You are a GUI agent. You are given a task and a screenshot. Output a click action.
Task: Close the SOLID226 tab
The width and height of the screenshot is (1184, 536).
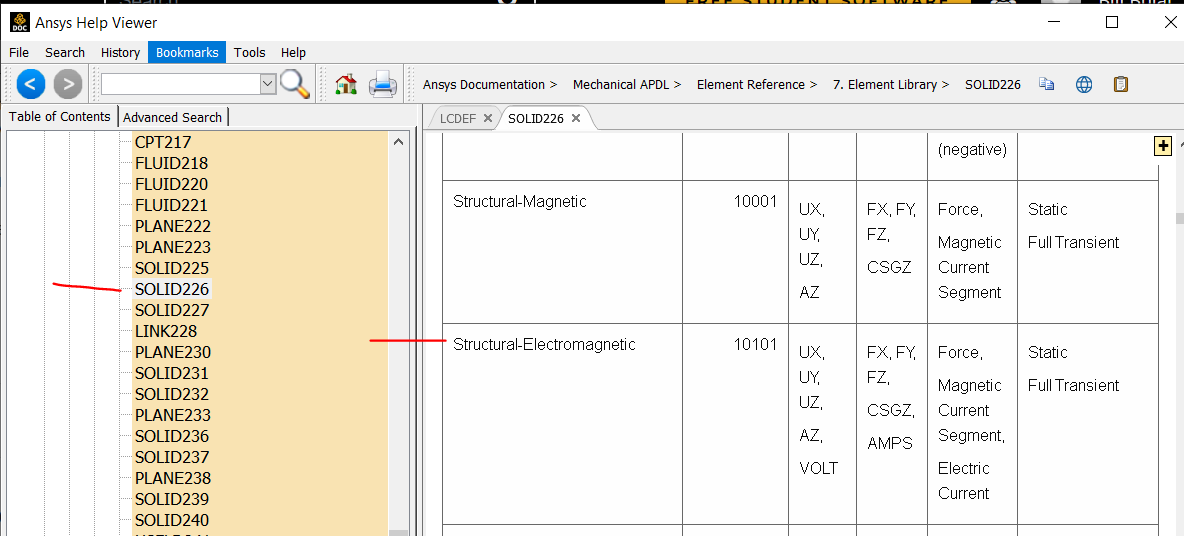576,118
